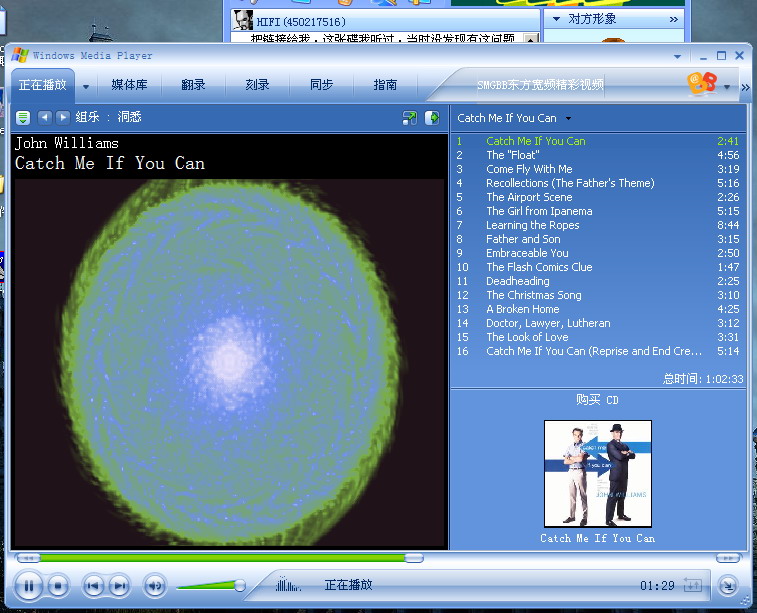The height and width of the screenshot is (613, 757).
Task: Click the album cover art thumbnail
Action: click(598, 474)
